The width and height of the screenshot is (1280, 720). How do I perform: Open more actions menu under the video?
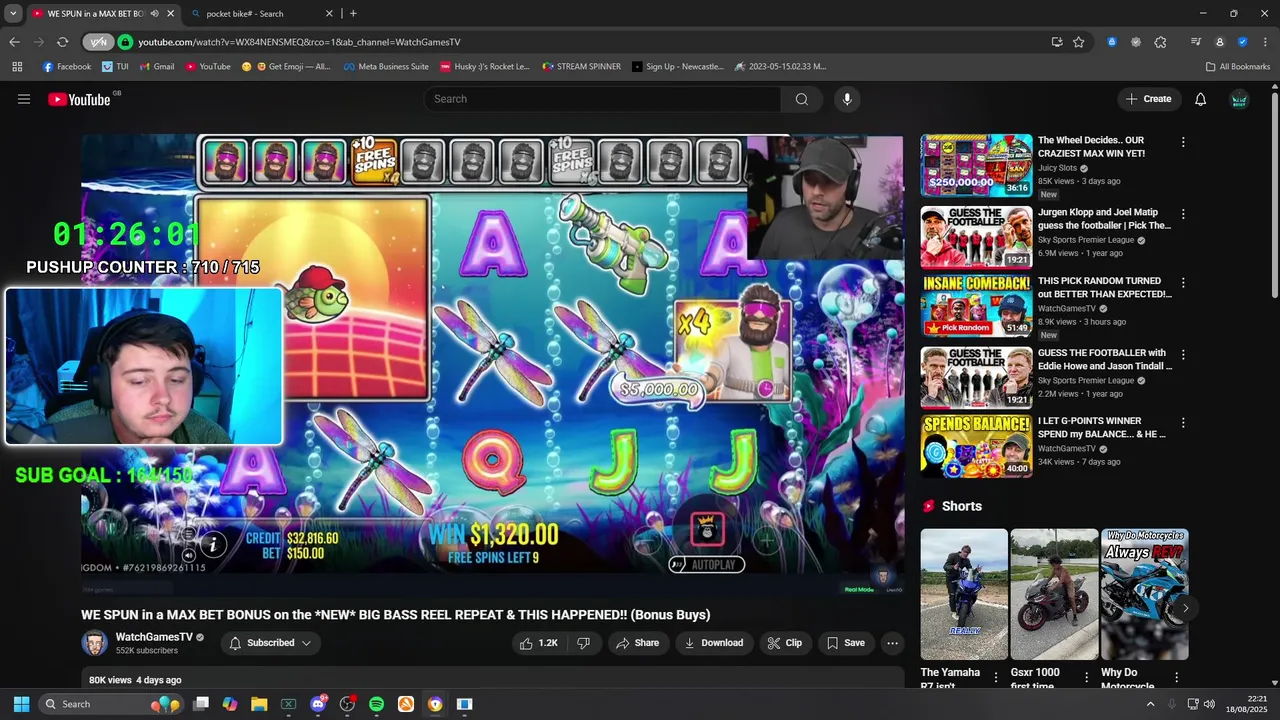point(892,643)
